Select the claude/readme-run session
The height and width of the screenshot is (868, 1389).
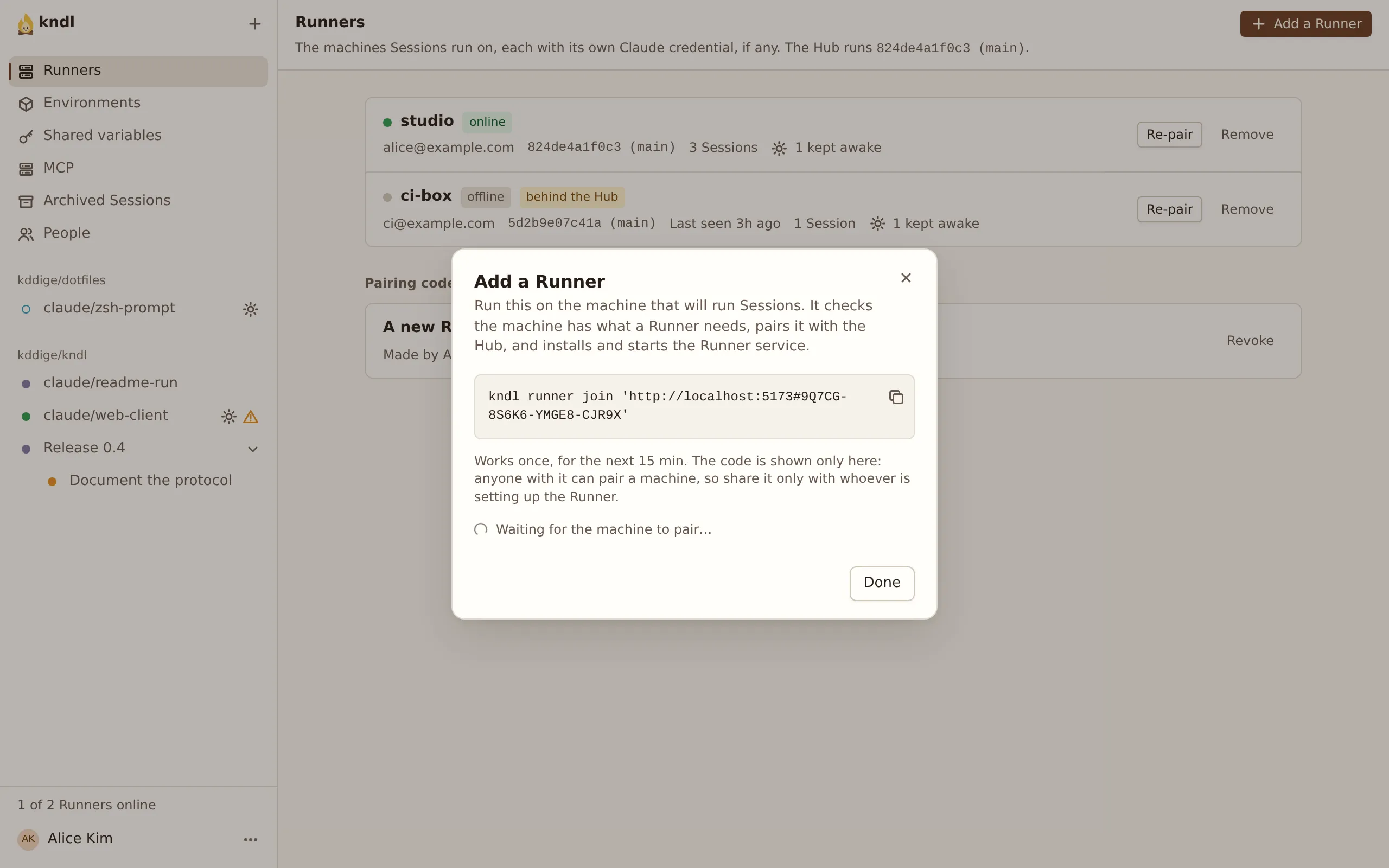(138, 383)
